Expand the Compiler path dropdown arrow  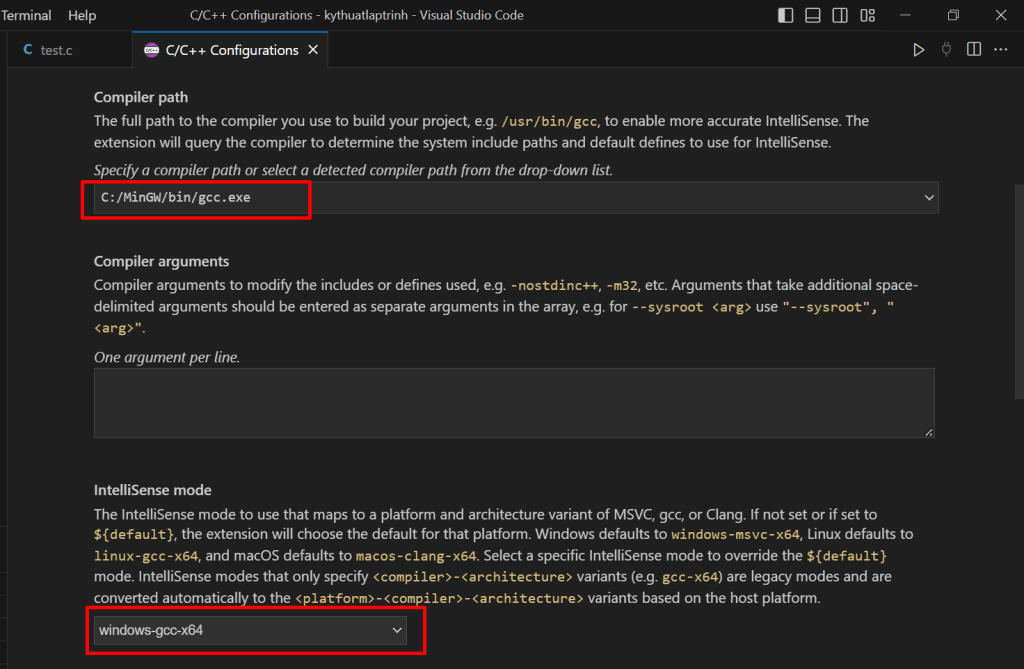929,198
